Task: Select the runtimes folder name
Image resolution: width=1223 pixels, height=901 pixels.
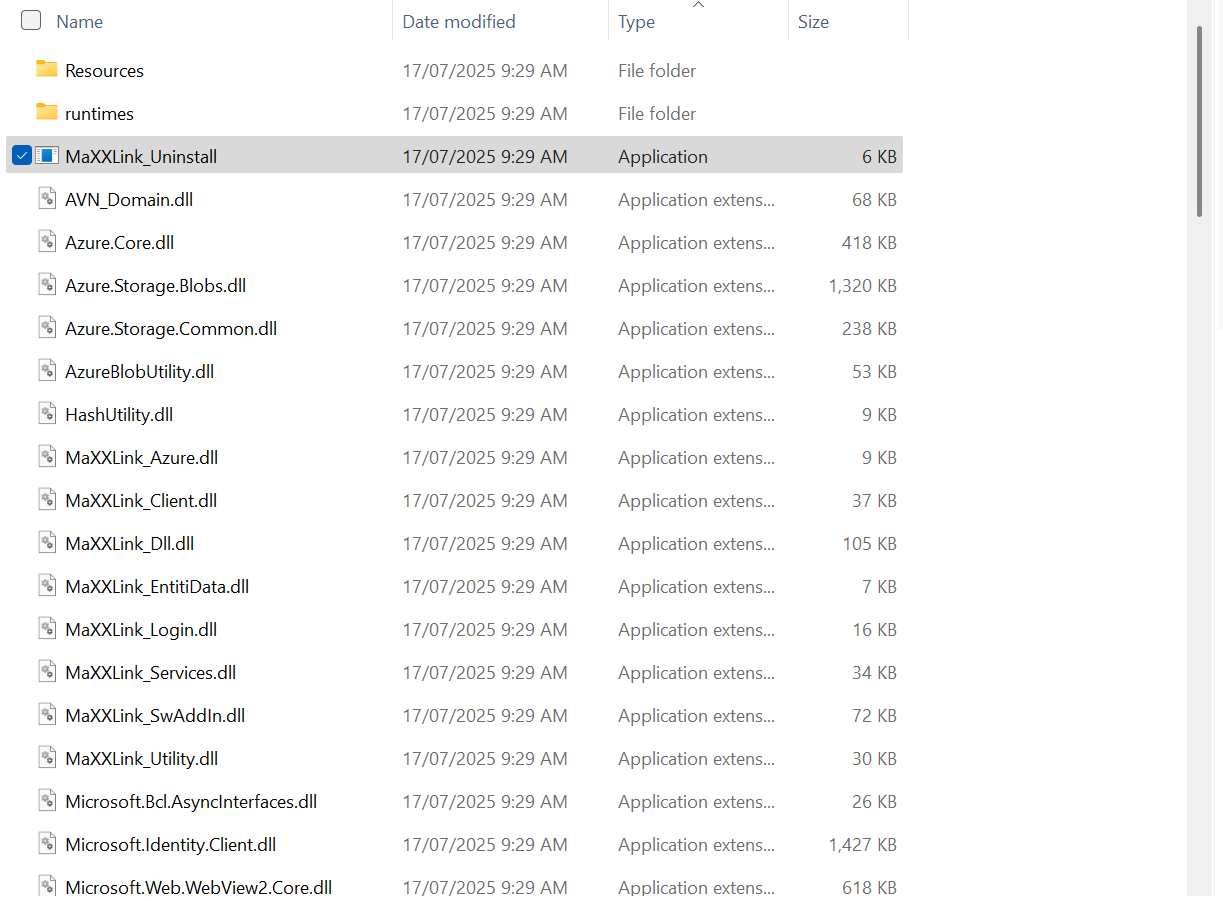Action: coord(99,114)
